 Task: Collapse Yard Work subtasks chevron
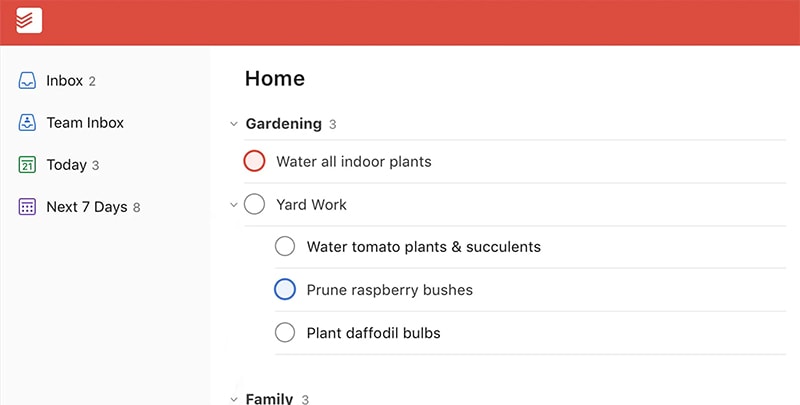(x=234, y=205)
